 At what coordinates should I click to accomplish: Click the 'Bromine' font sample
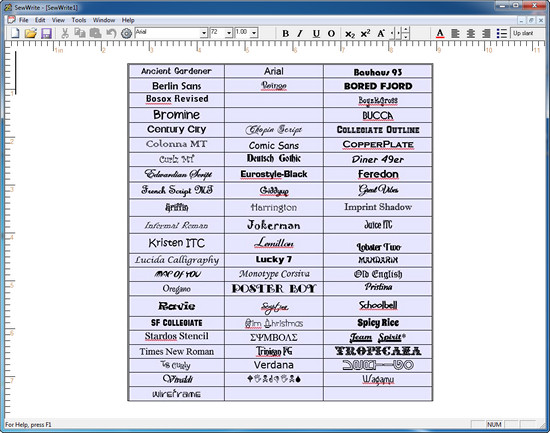(176, 115)
